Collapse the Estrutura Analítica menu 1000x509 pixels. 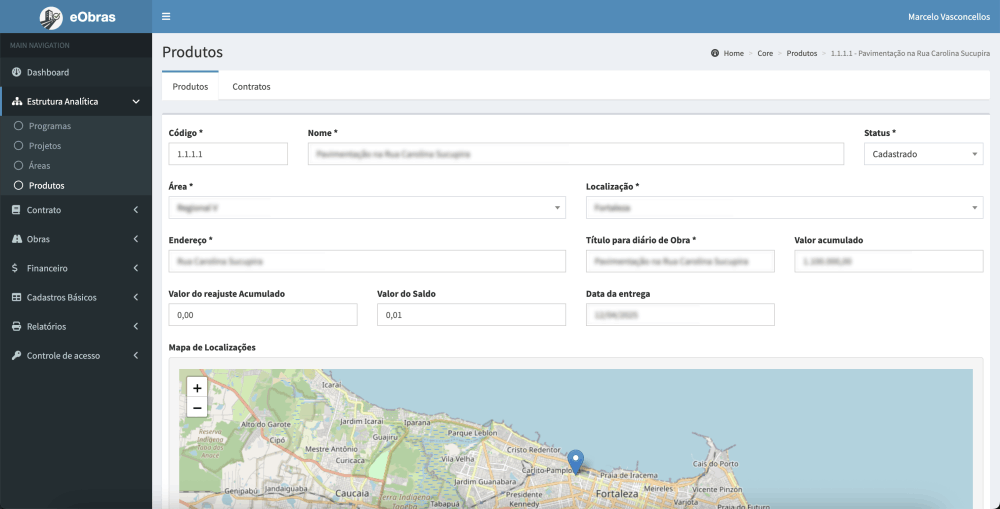[x=75, y=101]
